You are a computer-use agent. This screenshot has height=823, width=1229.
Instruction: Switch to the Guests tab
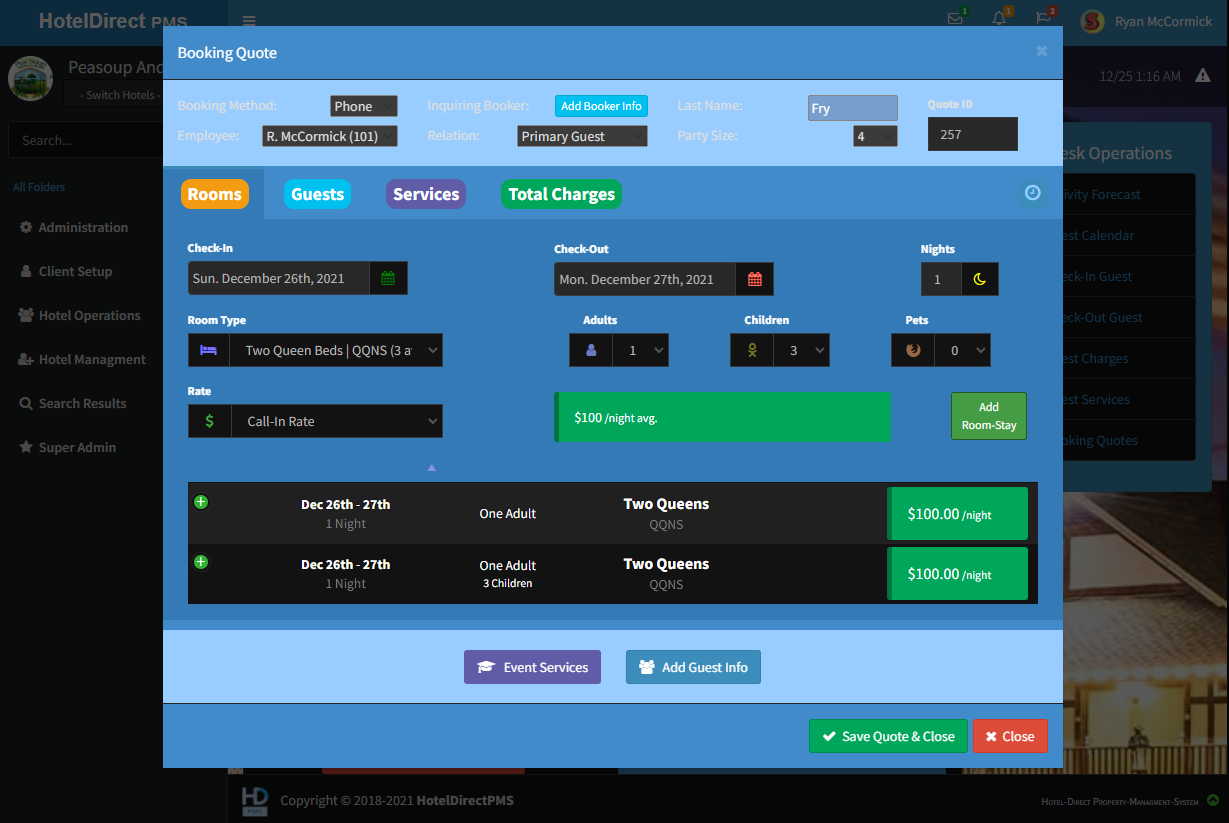click(x=317, y=194)
